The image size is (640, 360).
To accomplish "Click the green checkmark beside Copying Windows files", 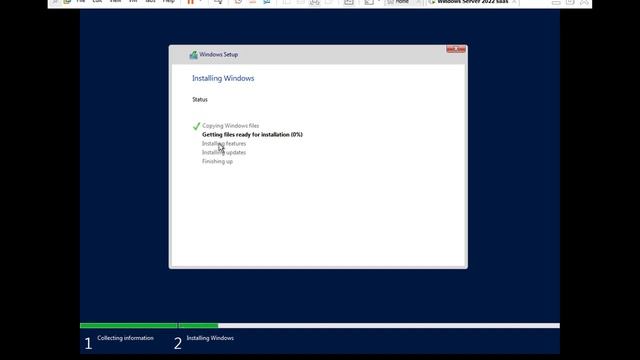I will click(x=196, y=126).
